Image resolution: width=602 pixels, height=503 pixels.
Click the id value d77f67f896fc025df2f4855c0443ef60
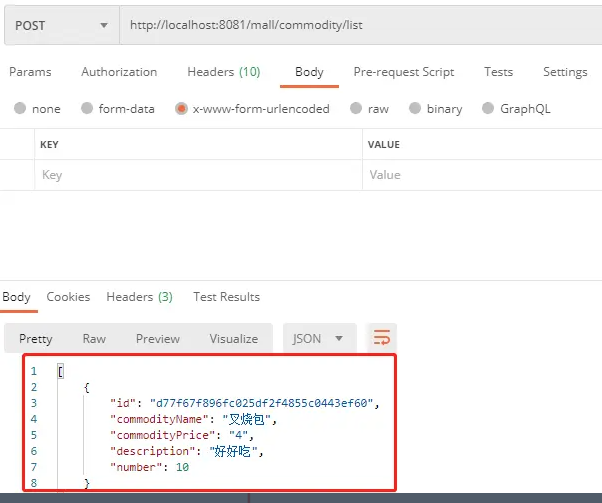(261, 403)
